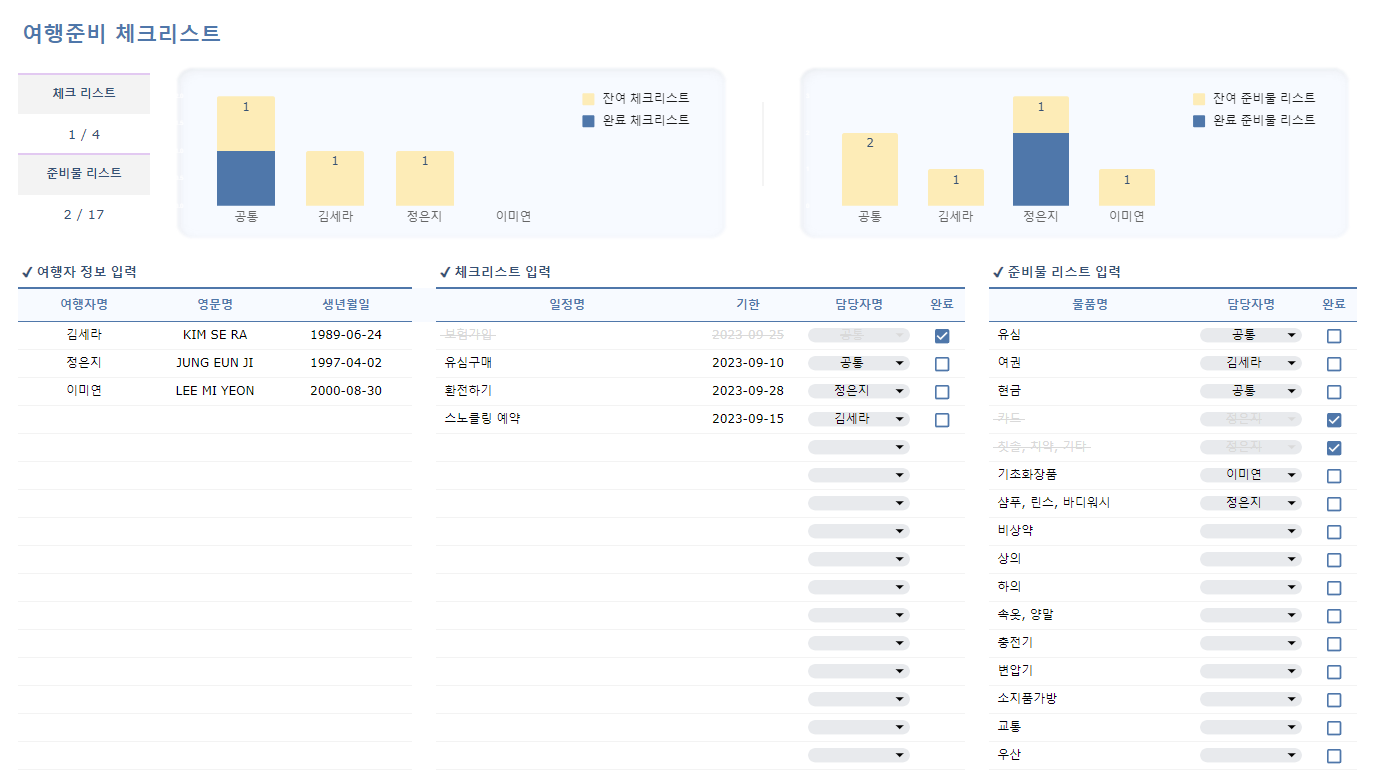Check the 우산 checkbox
Image resolution: width=1376 pixels, height=773 pixels.
[1334, 756]
